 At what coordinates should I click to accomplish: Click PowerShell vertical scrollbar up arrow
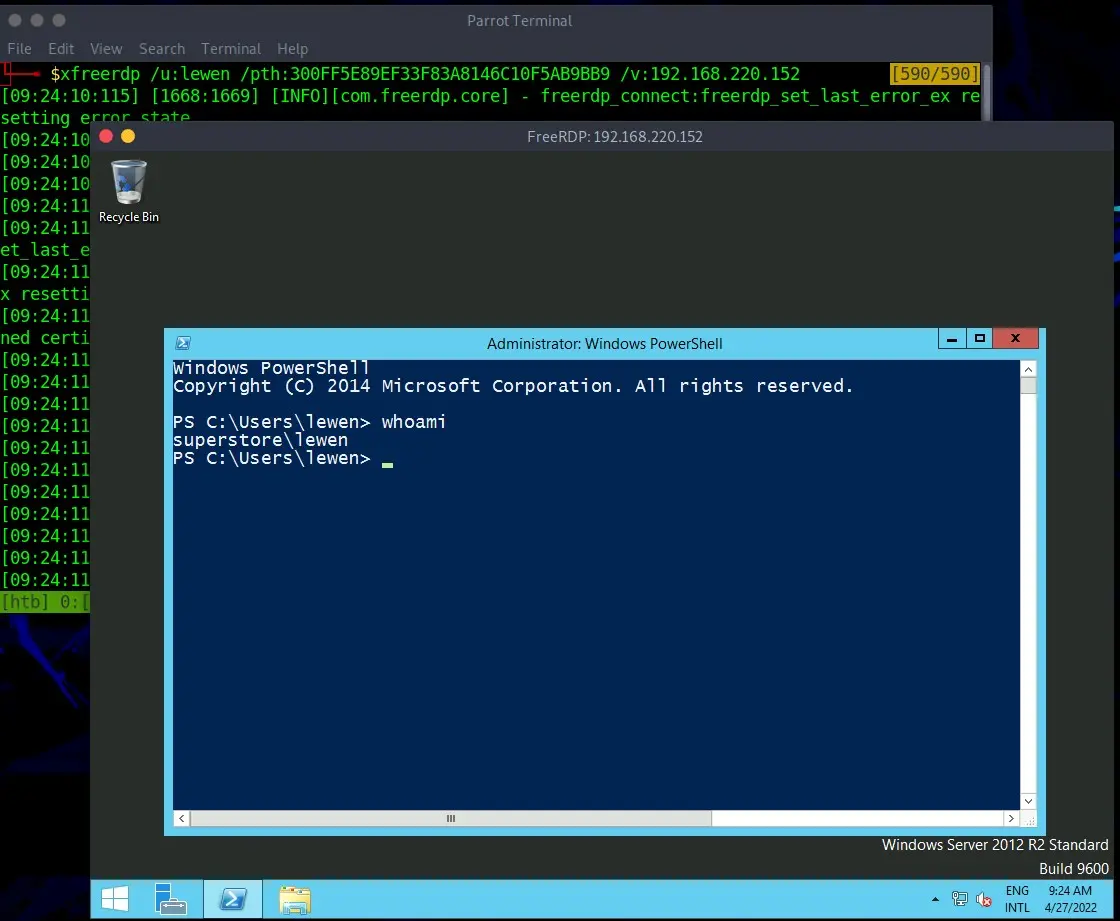tap(1028, 369)
